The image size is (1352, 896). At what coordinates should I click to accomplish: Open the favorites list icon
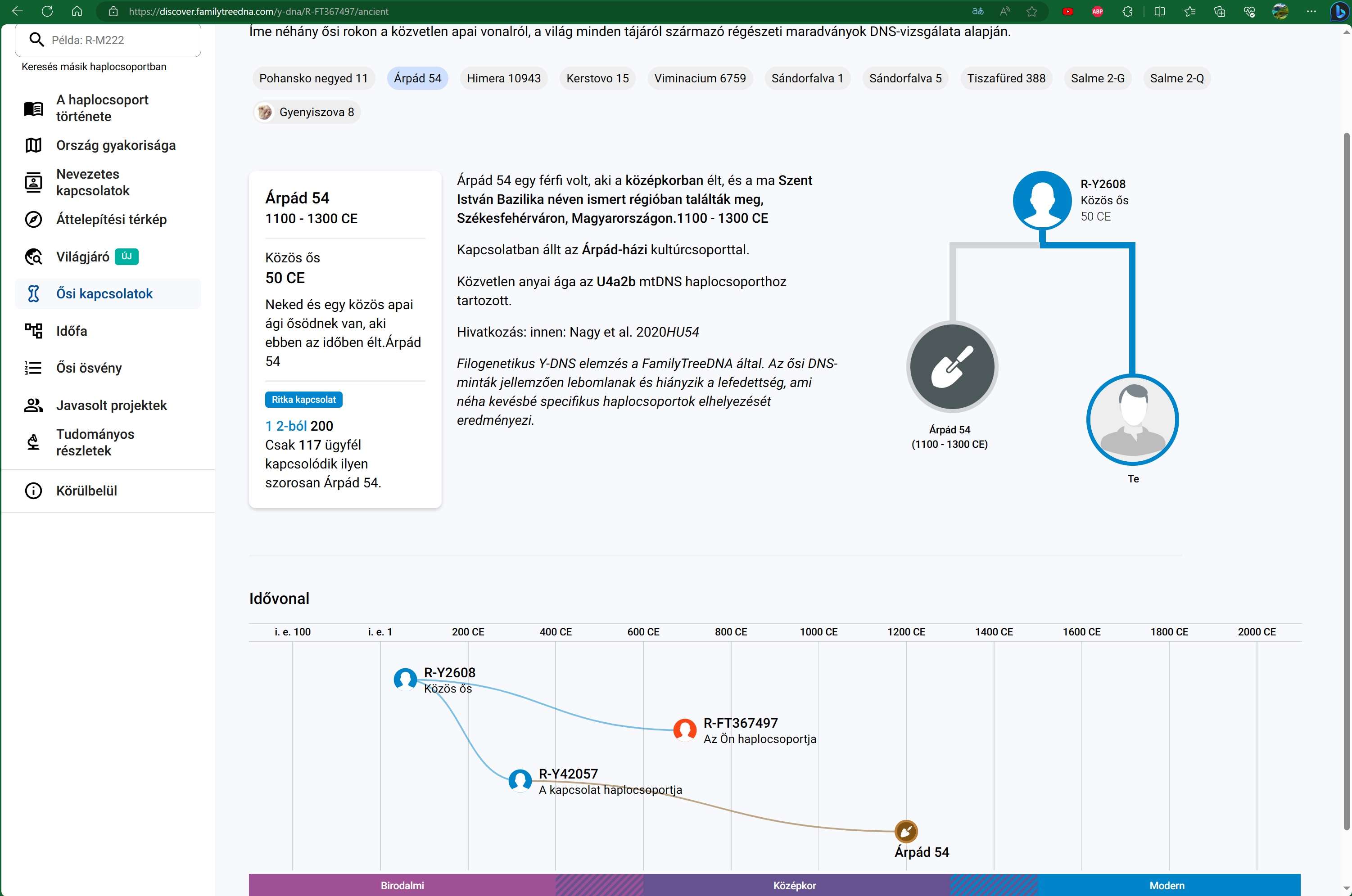pos(1190,11)
